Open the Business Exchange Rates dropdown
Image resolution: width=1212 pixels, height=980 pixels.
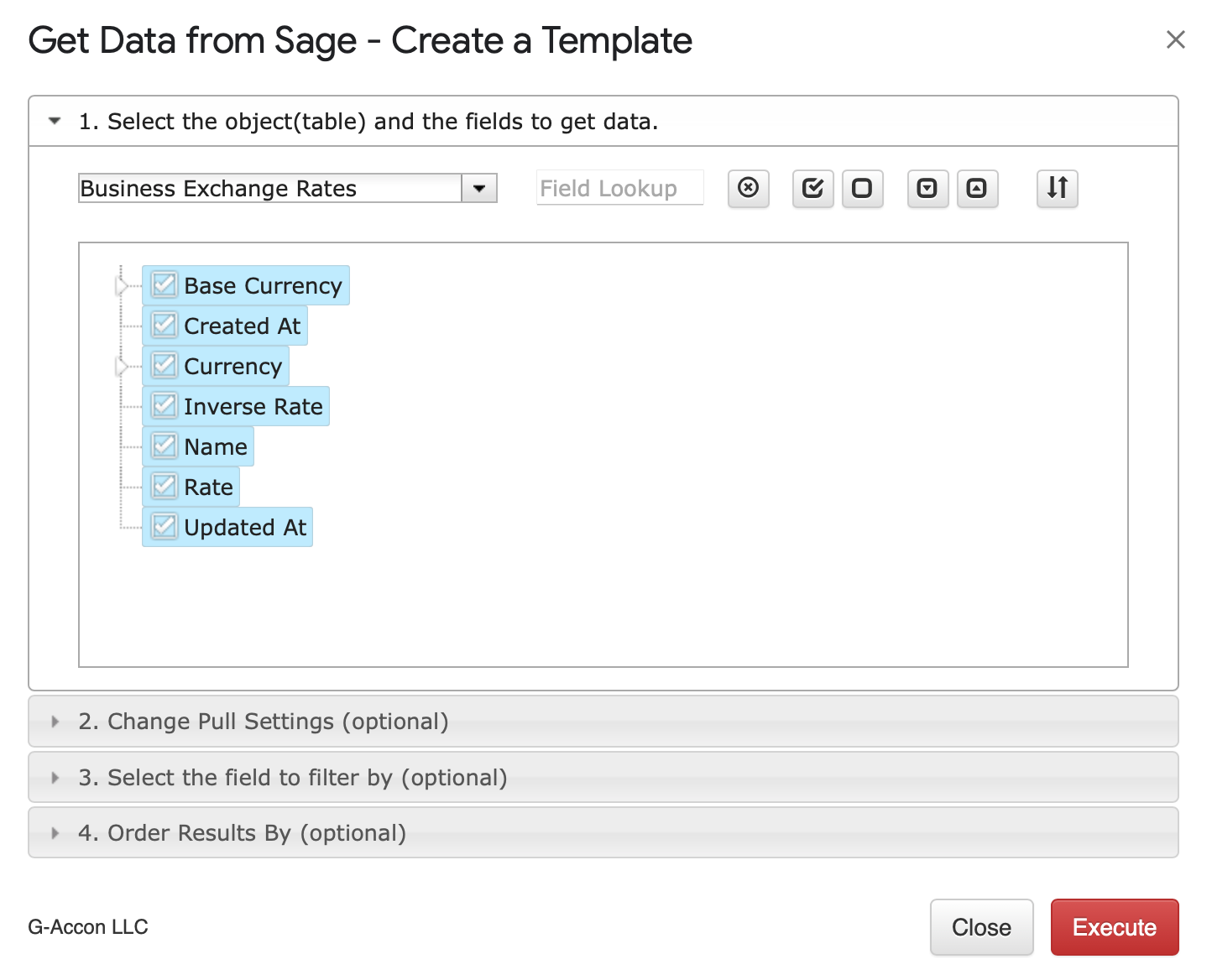479,189
